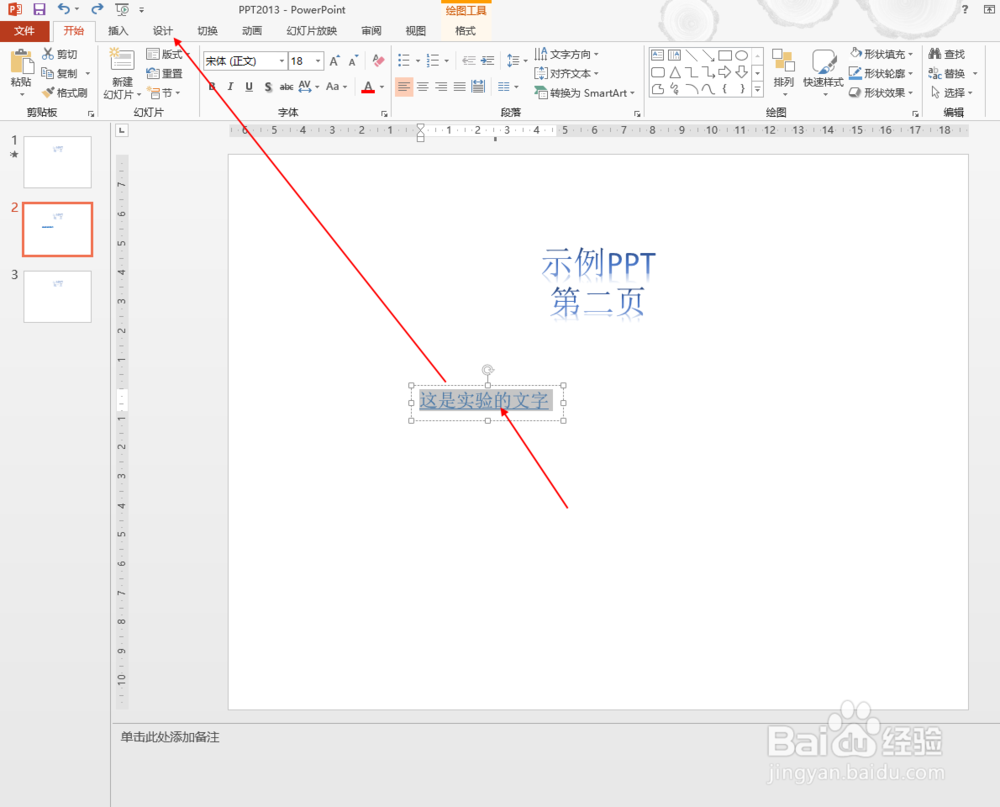The width and height of the screenshot is (1000, 807).
Task: Open the Text Direction (文字方向) dropdown
Action: coord(566,54)
